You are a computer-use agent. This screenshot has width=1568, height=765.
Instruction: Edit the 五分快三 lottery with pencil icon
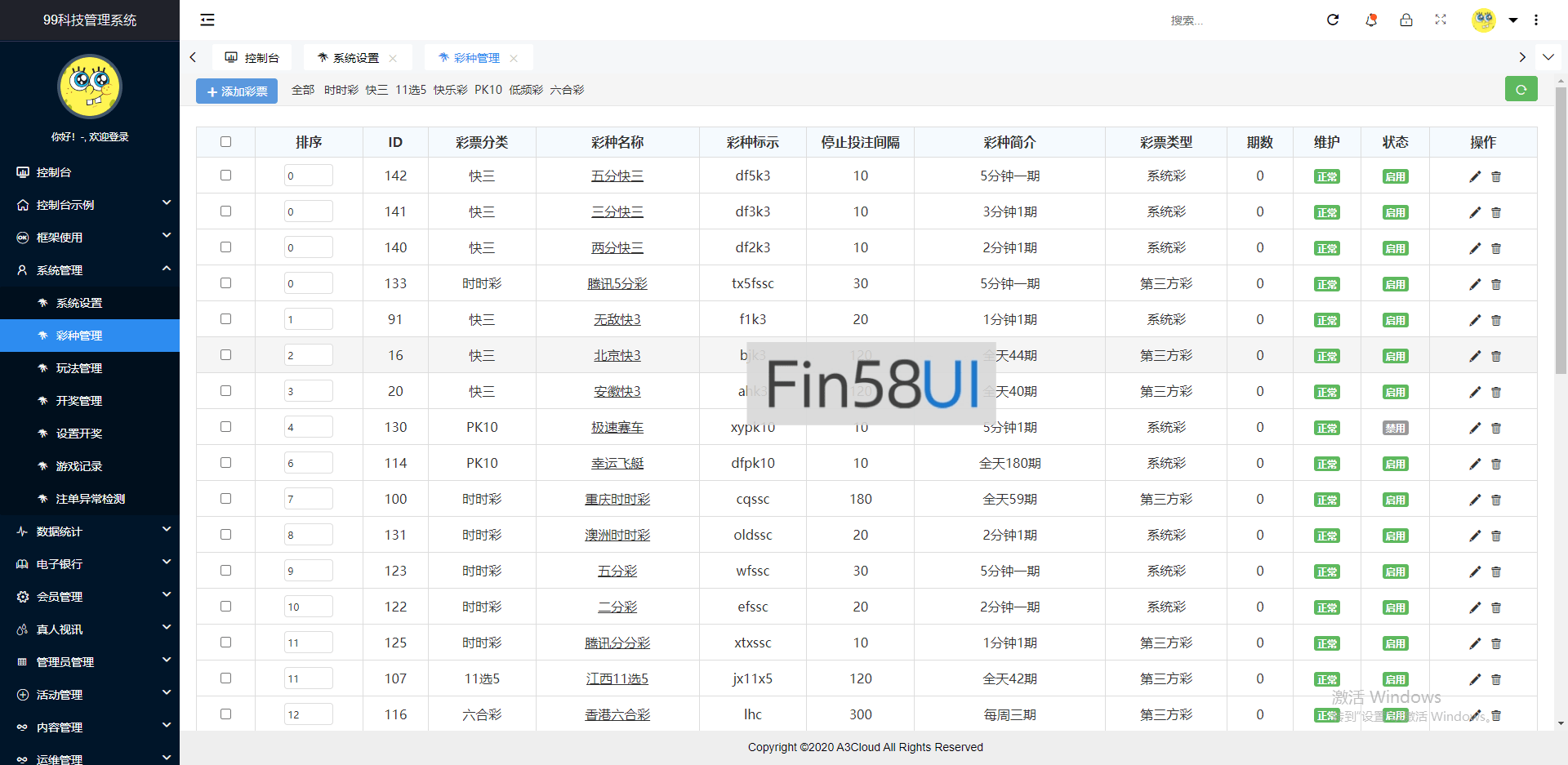pos(1475,176)
